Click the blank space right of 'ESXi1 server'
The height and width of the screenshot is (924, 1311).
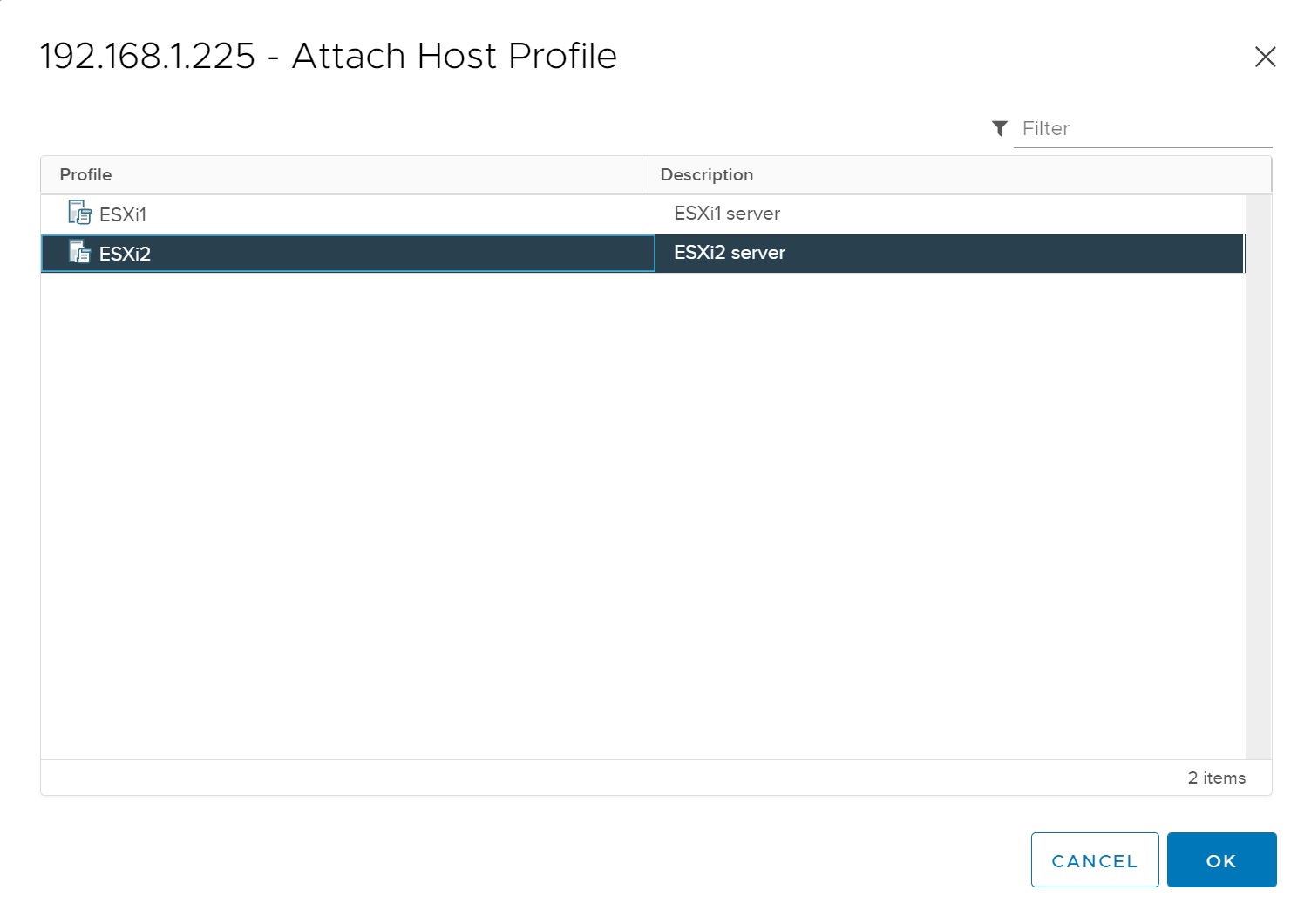point(1002,214)
